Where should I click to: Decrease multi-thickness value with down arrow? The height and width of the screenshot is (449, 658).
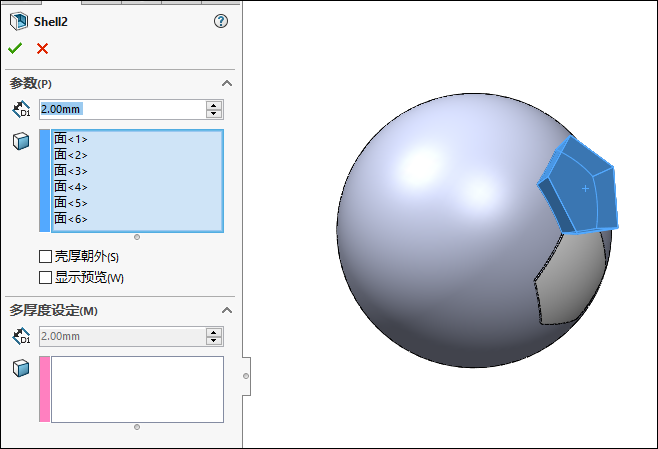click(214, 341)
